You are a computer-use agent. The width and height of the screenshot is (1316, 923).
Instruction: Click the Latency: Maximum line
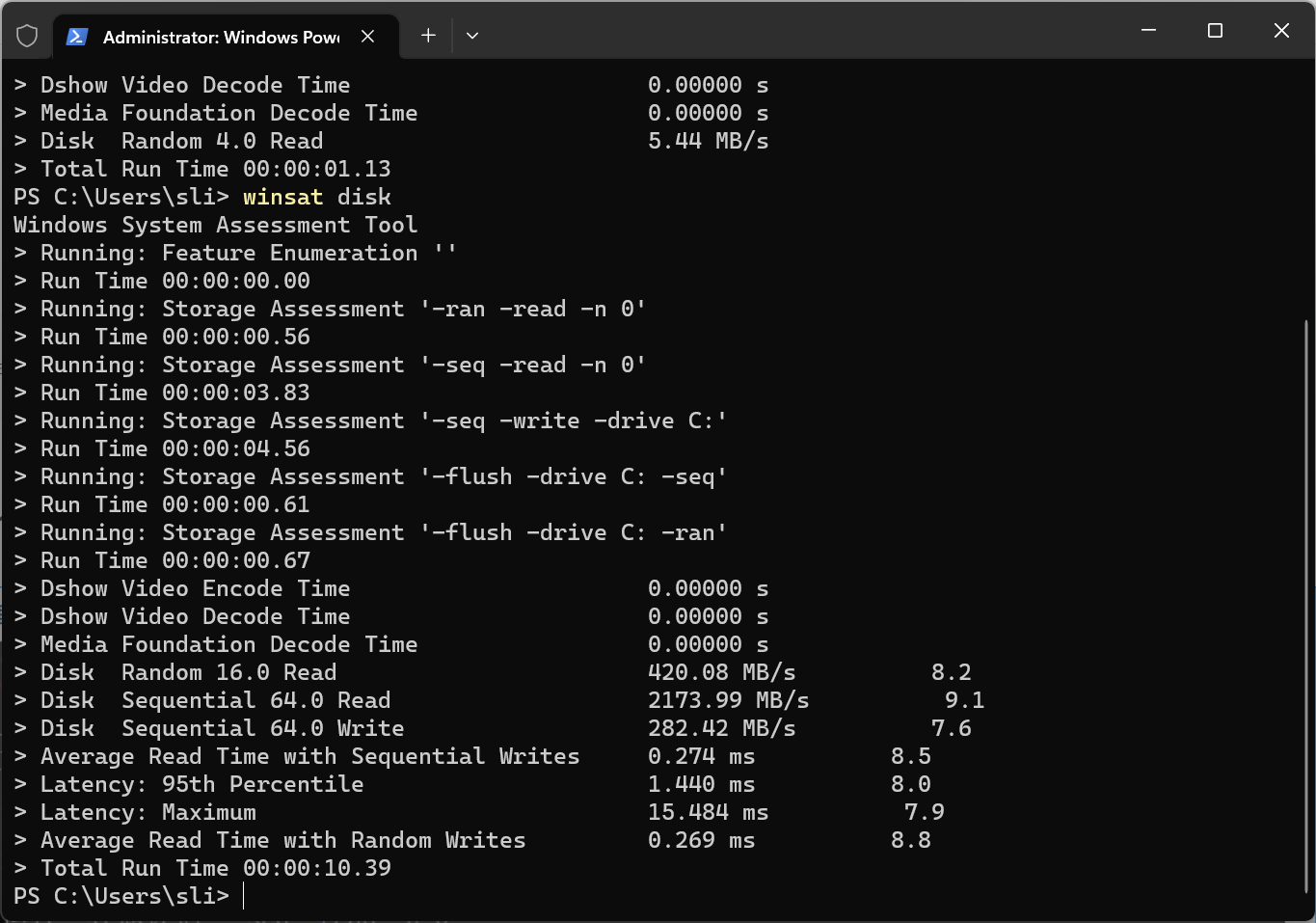pos(148,812)
